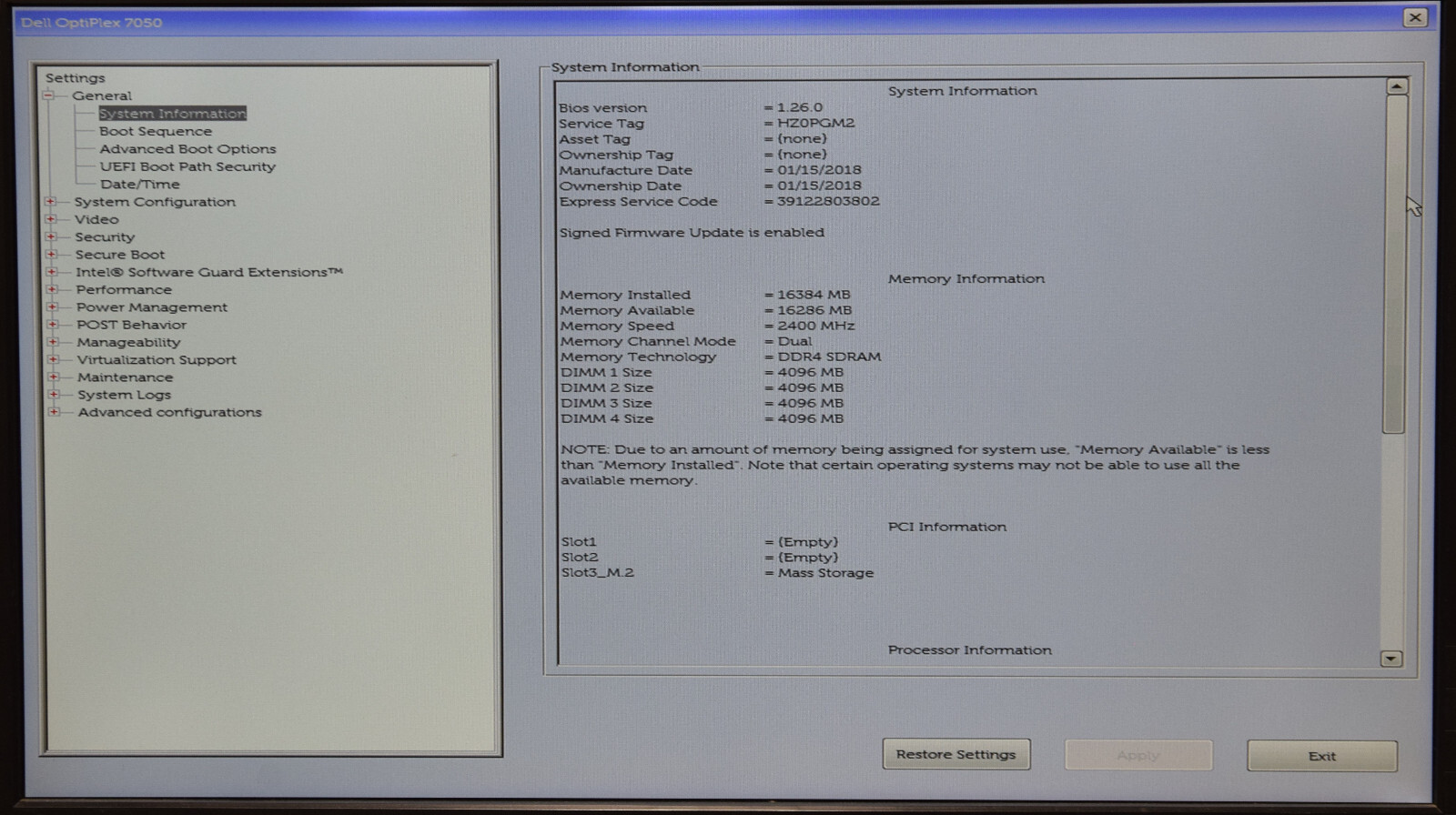This screenshot has height=815, width=1456.
Task: Click the Restore Settings button
Action: click(956, 754)
